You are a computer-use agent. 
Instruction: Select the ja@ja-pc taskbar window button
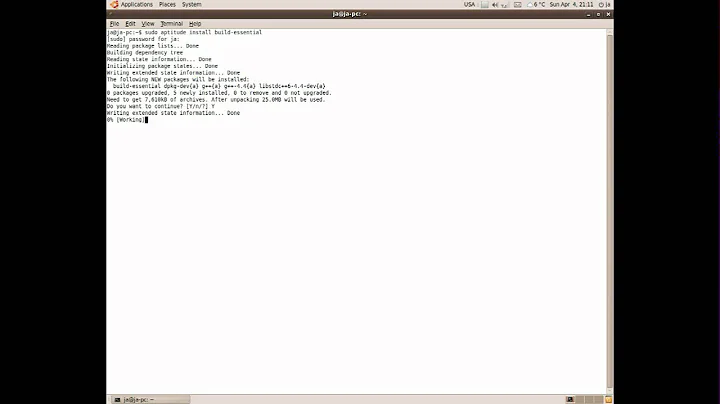coord(151,399)
